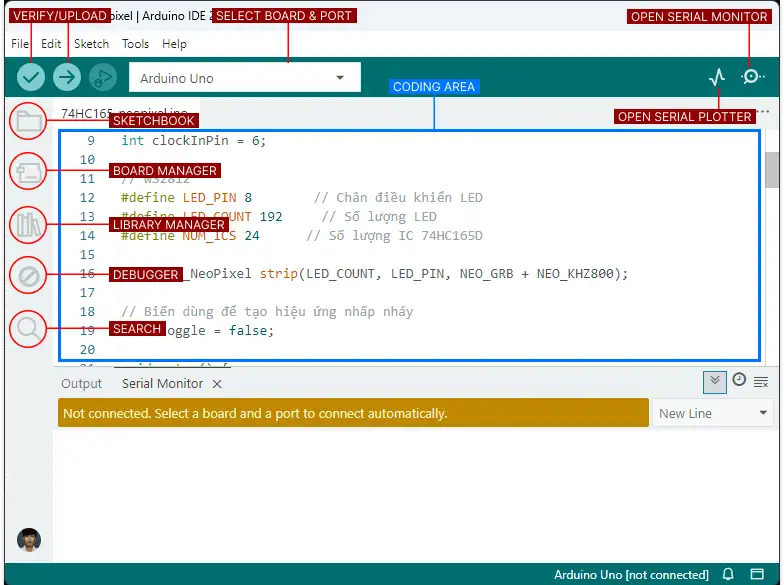The width and height of the screenshot is (784, 585).
Task: Click the value 192 on line 13
Action: pos(271,216)
